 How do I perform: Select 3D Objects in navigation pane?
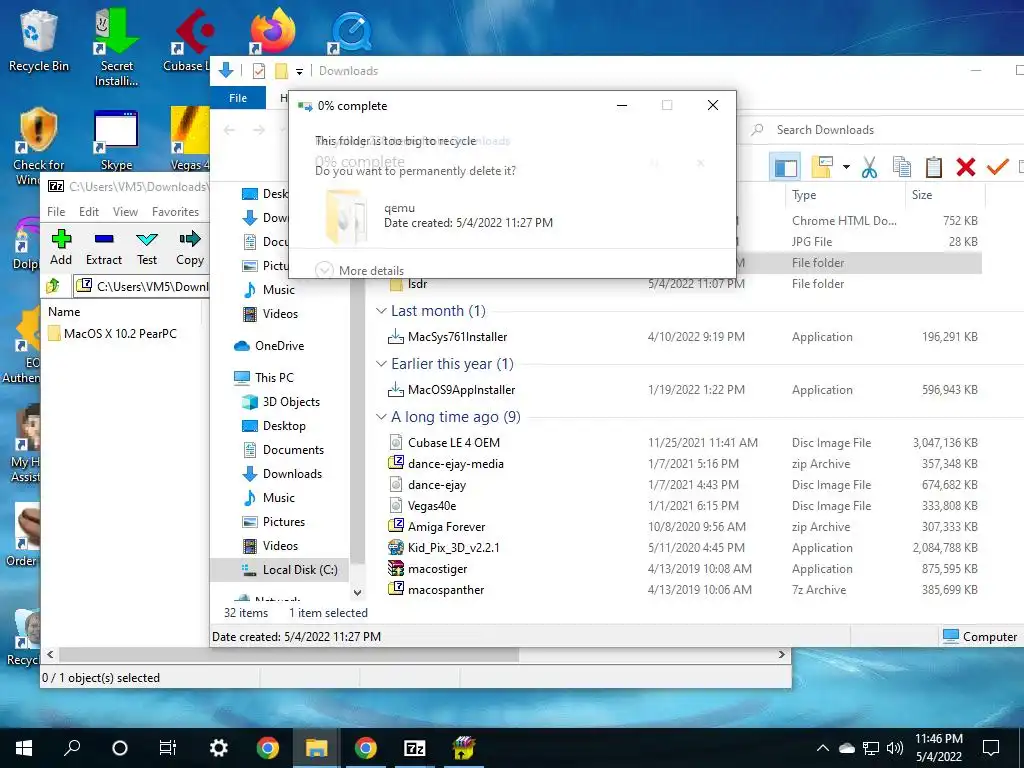(291, 402)
